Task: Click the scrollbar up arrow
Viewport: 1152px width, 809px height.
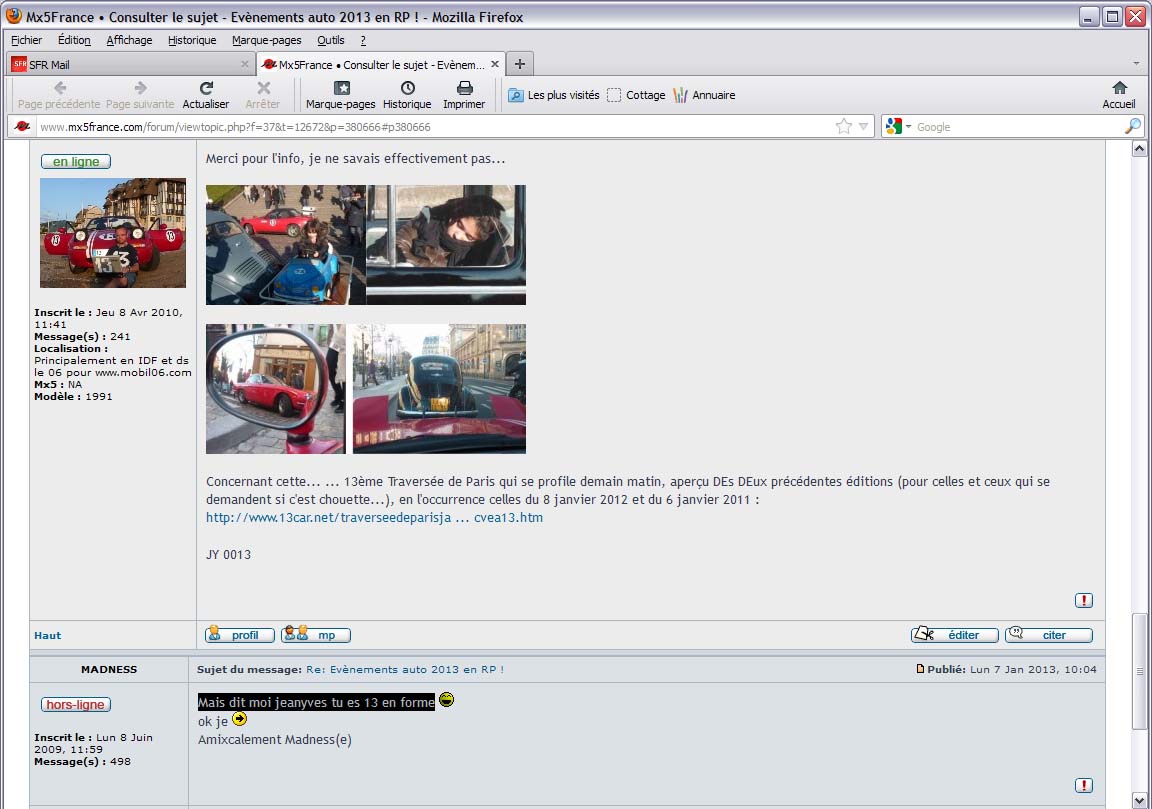Action: click(x=1140, y=148)
